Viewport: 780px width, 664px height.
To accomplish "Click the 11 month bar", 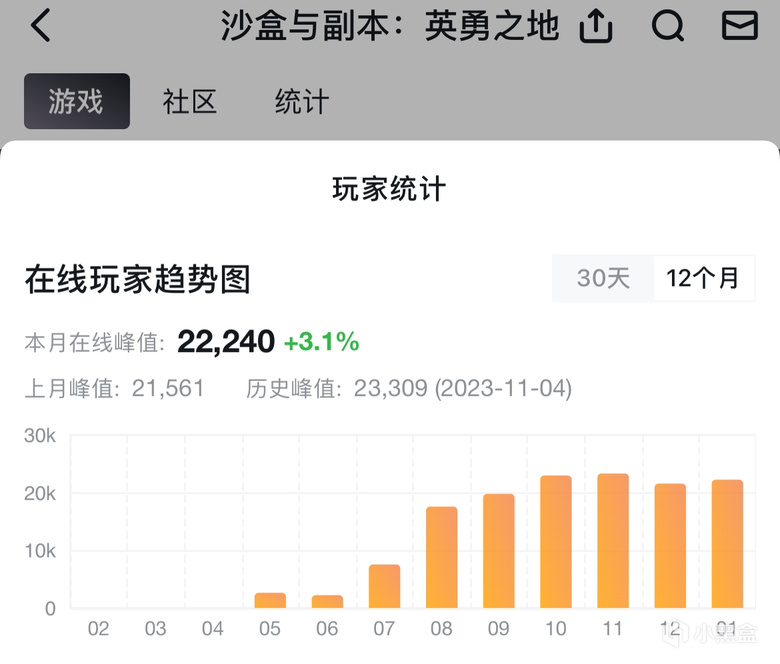I will tap(613, 541).
